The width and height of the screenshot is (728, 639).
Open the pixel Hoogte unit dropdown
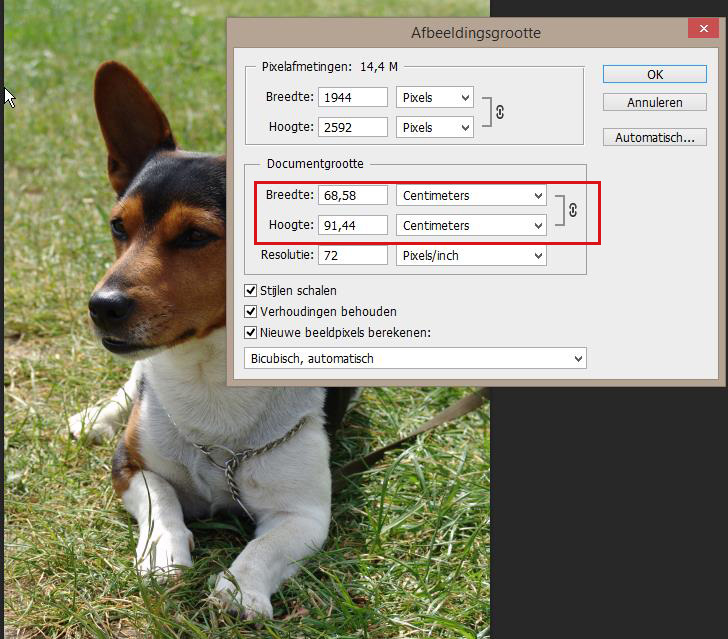tap(435, 127)
